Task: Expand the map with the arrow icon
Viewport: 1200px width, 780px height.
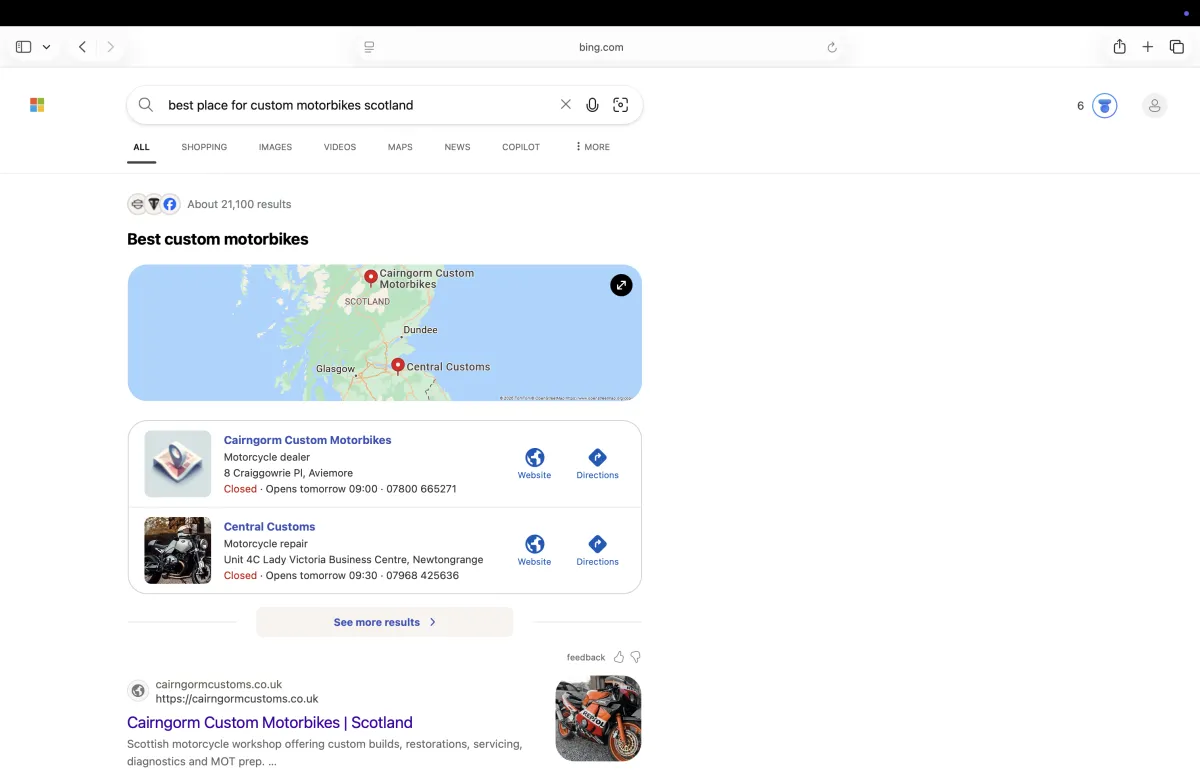Action: point(621,285)
